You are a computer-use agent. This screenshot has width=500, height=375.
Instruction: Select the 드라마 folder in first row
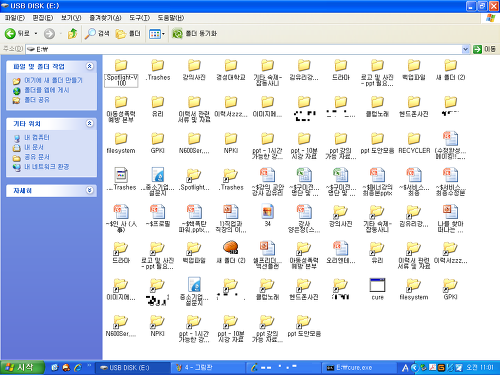(341, 65)
